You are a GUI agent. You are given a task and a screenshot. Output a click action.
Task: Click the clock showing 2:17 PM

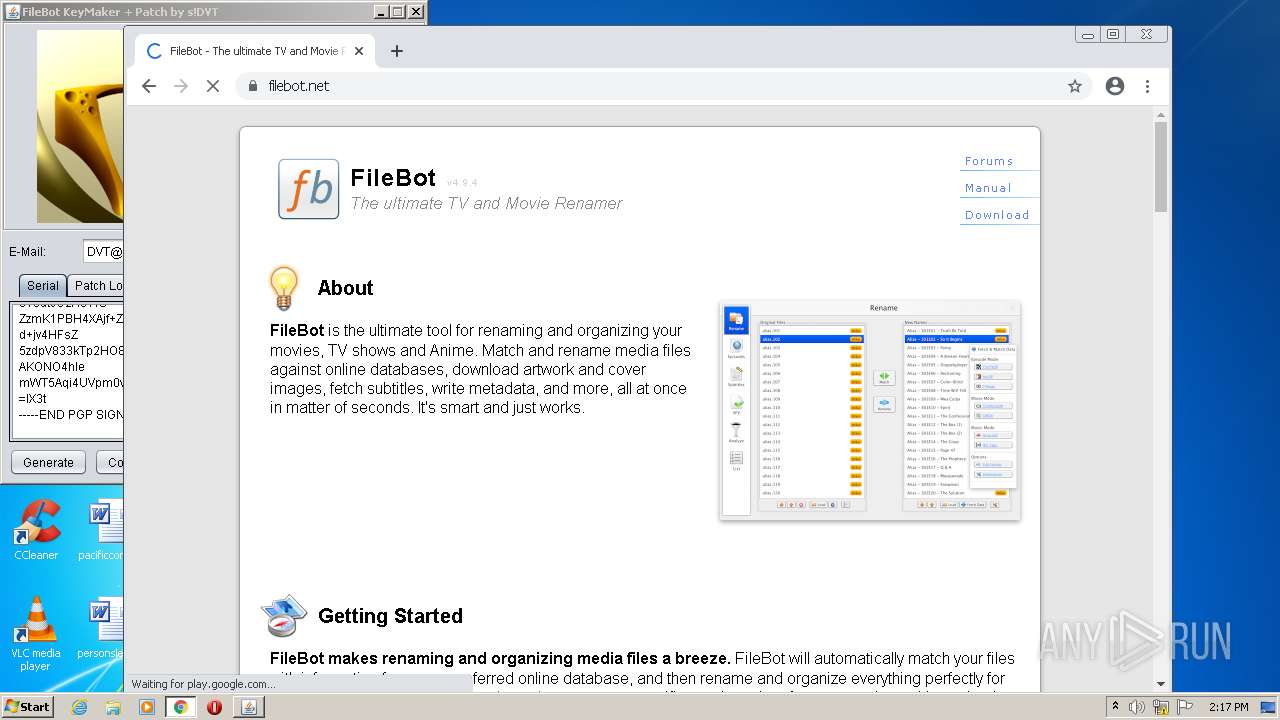tap(1228, 707)
